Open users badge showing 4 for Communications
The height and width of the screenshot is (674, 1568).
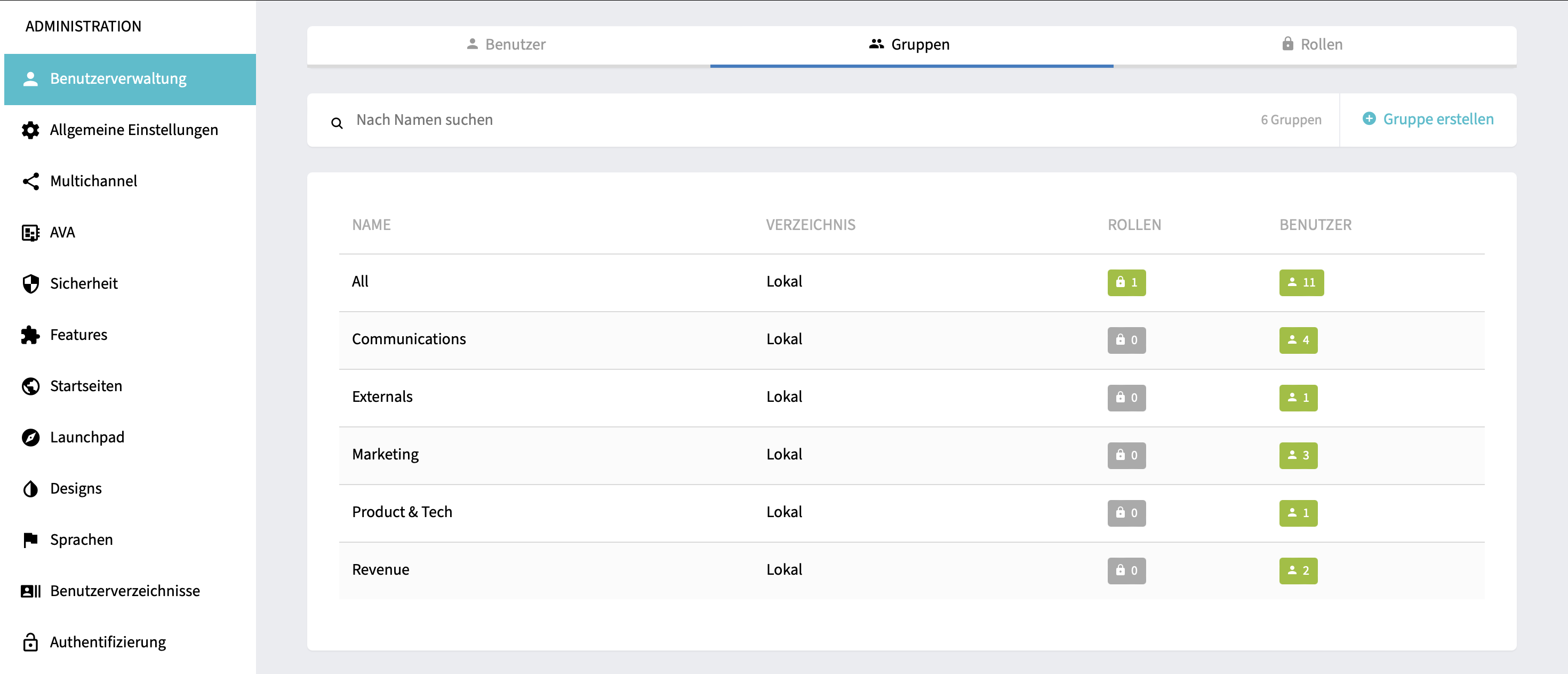tap(1298, 340)
